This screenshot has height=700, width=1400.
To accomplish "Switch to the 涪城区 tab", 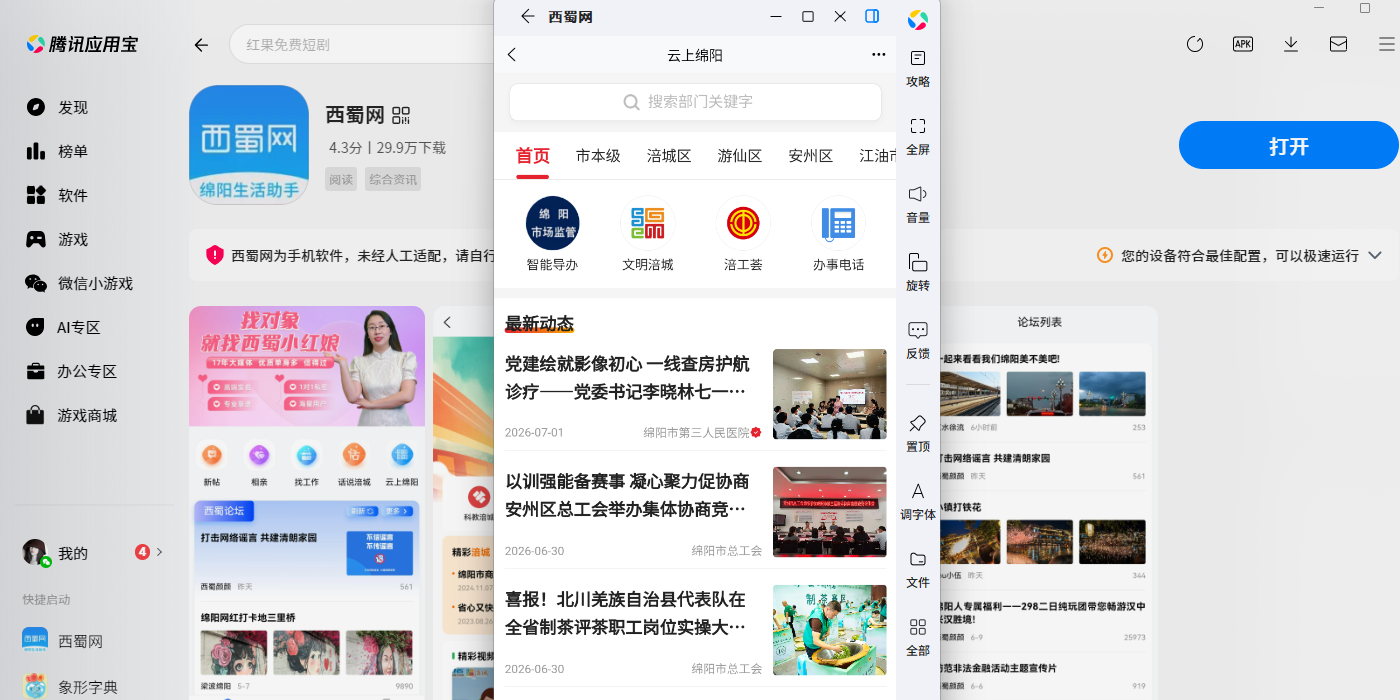I will (669, 156).
